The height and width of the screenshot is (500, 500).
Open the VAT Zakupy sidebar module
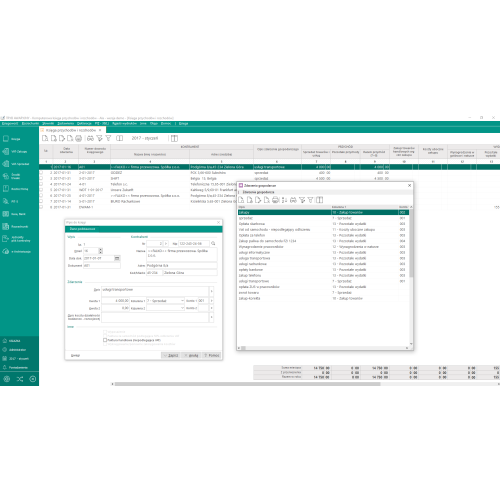click(x=15, y=152)
